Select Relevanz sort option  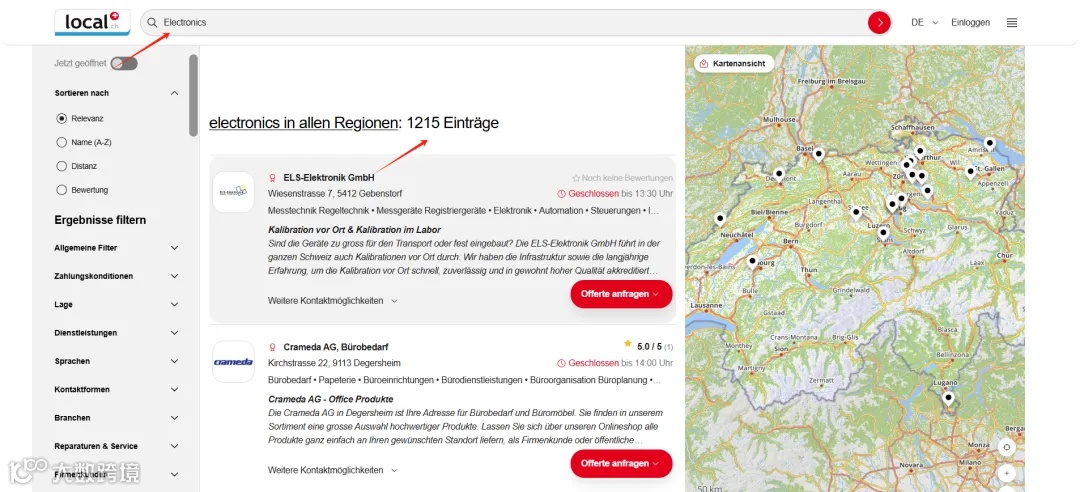click(x=61, y=119)
